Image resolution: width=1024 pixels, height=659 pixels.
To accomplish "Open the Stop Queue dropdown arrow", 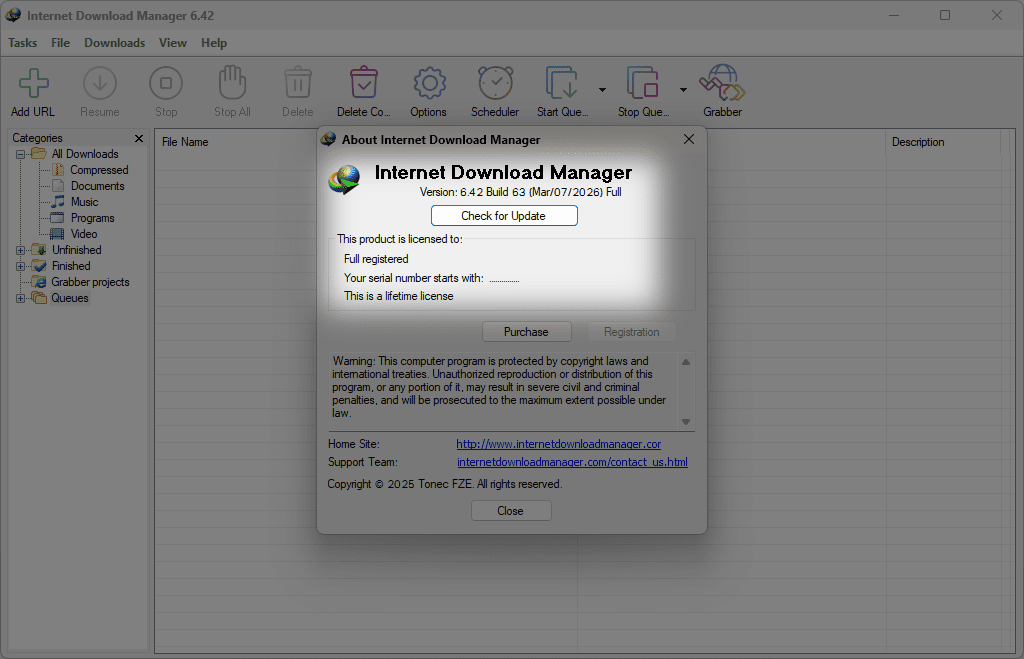I will coord(685,91).
